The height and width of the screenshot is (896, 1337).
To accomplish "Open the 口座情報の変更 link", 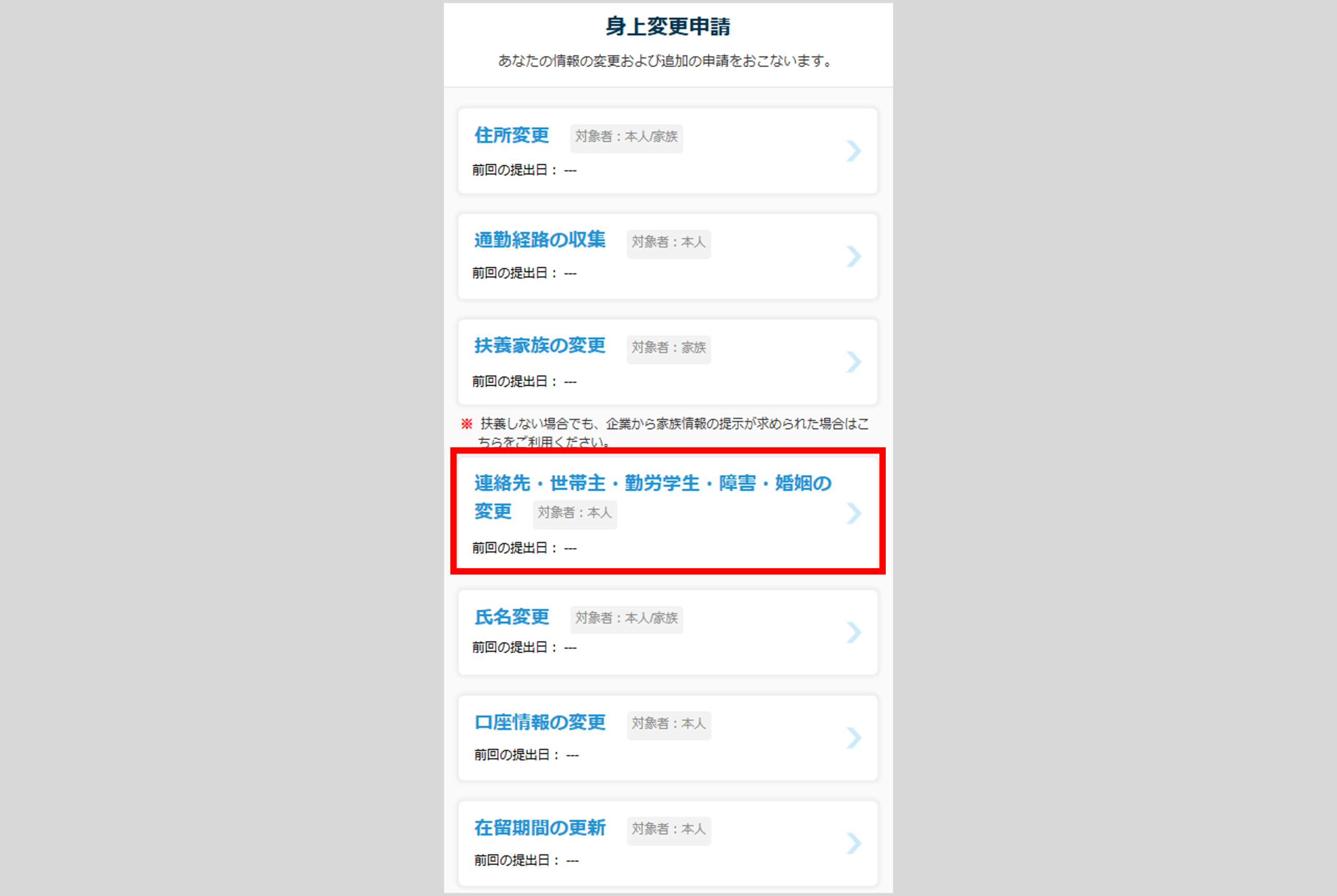I will (540, 722).
